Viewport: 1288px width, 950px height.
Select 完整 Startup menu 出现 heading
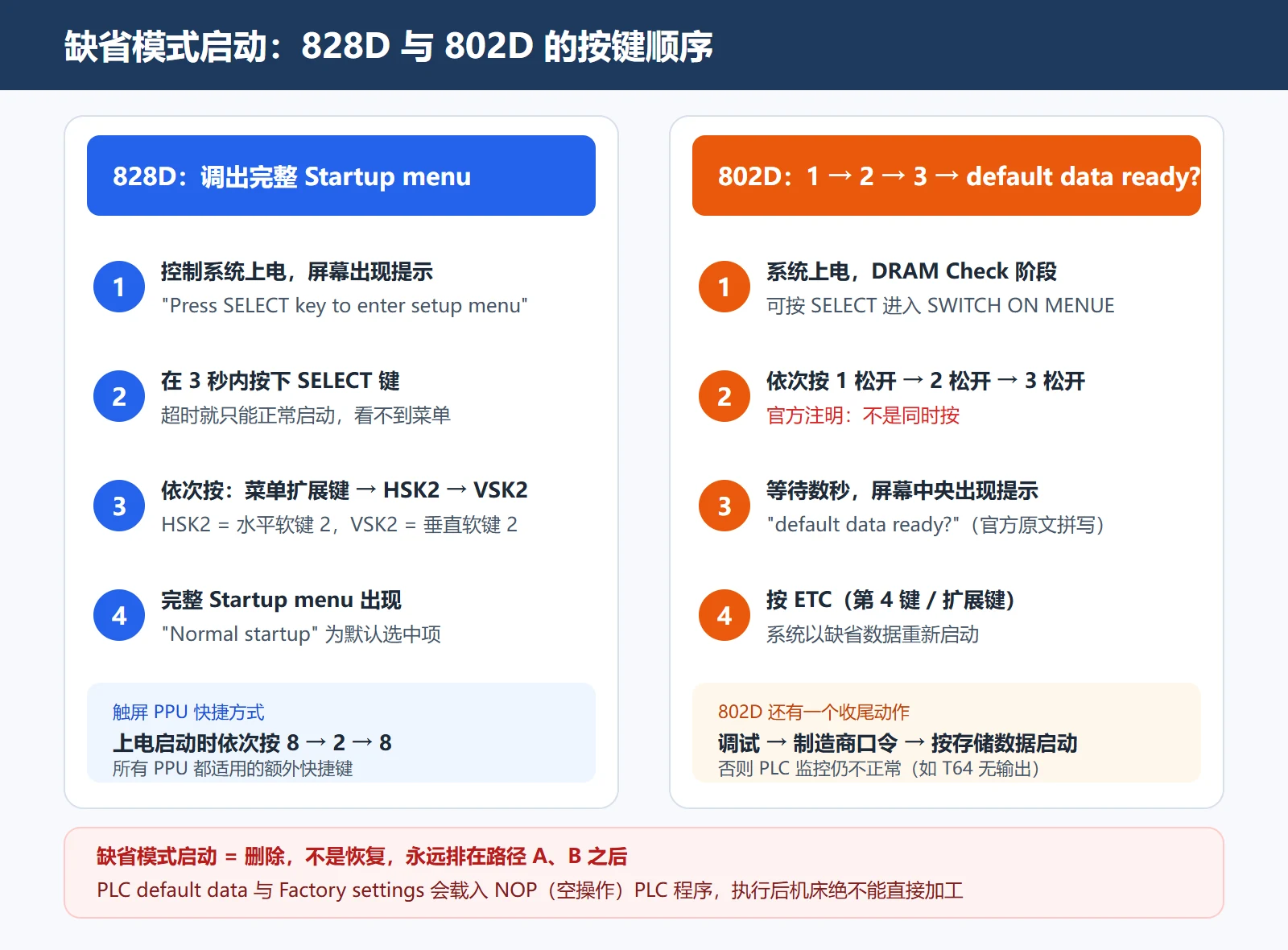(281, 600)
